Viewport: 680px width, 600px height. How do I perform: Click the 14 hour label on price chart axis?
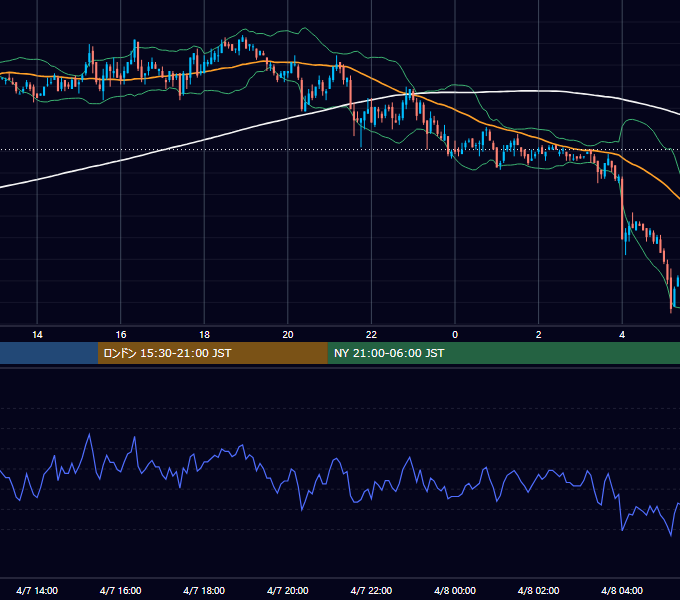click(x=37, y=335)
